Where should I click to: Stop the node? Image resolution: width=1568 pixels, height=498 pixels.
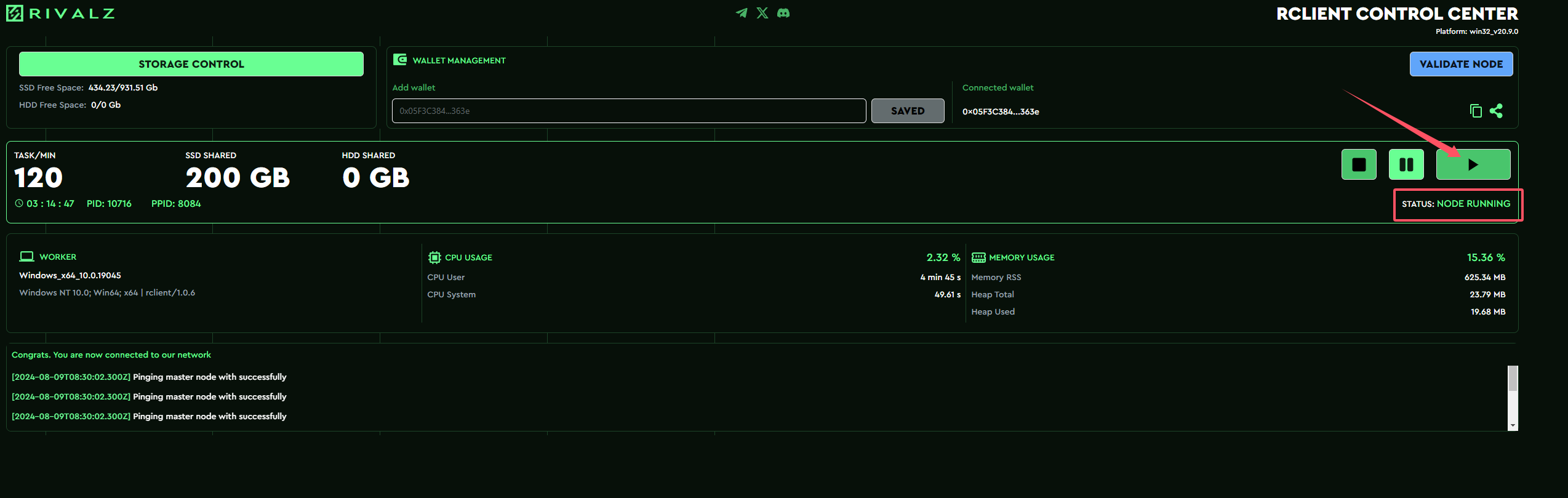1359,164
